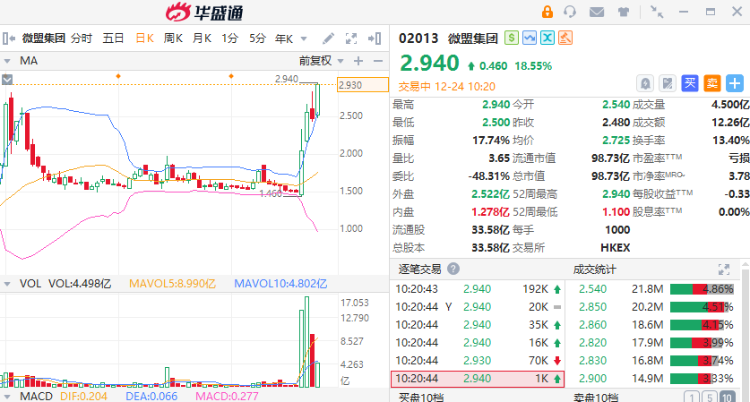Screen dimensions: 750x402
Task: Select the highlighted 10:20:44 1K trade row
Action: [x=478, y=379]
